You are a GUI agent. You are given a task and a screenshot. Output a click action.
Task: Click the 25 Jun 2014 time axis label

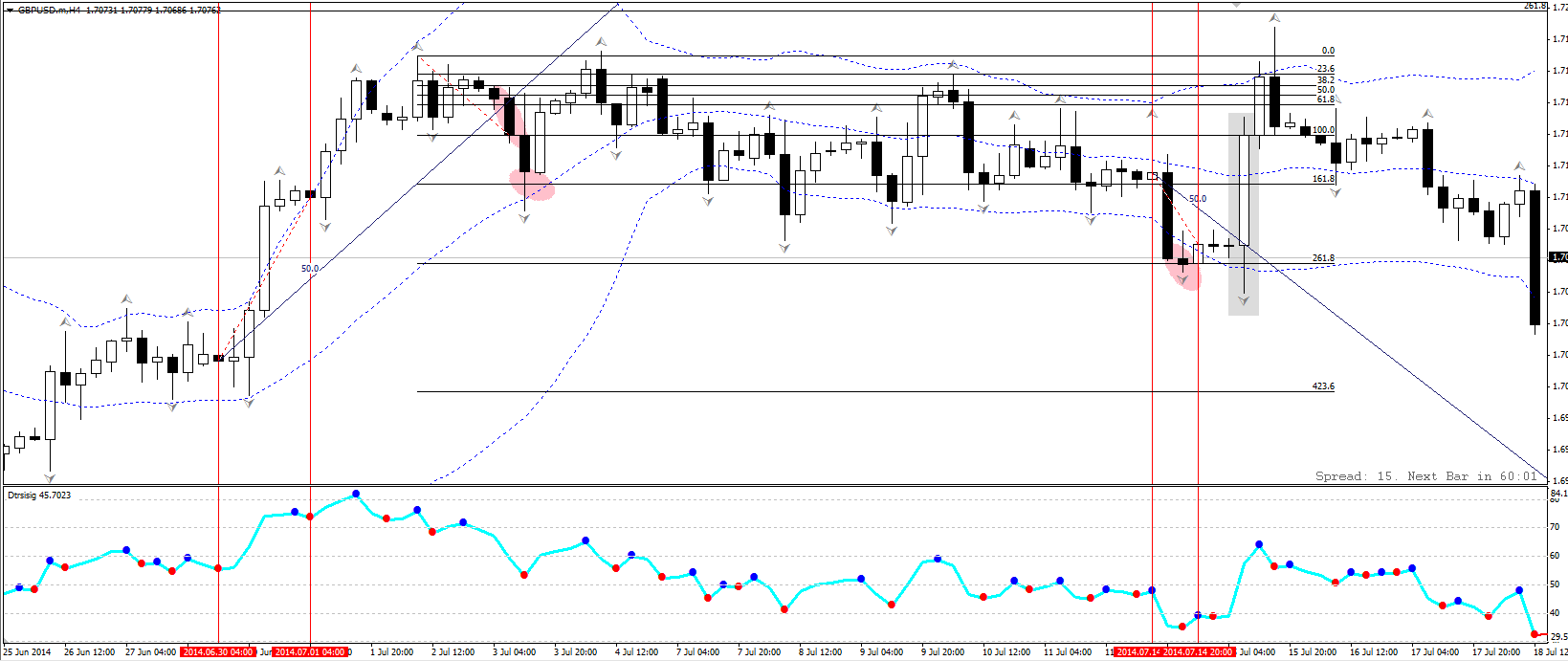coord(29,652)
